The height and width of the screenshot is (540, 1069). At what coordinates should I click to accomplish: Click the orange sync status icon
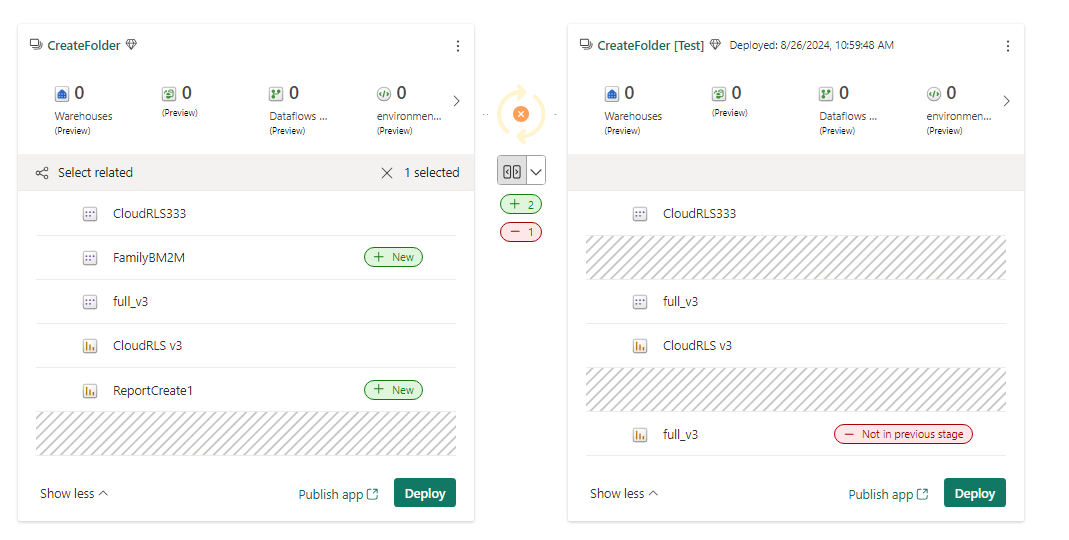pos(520,113)
